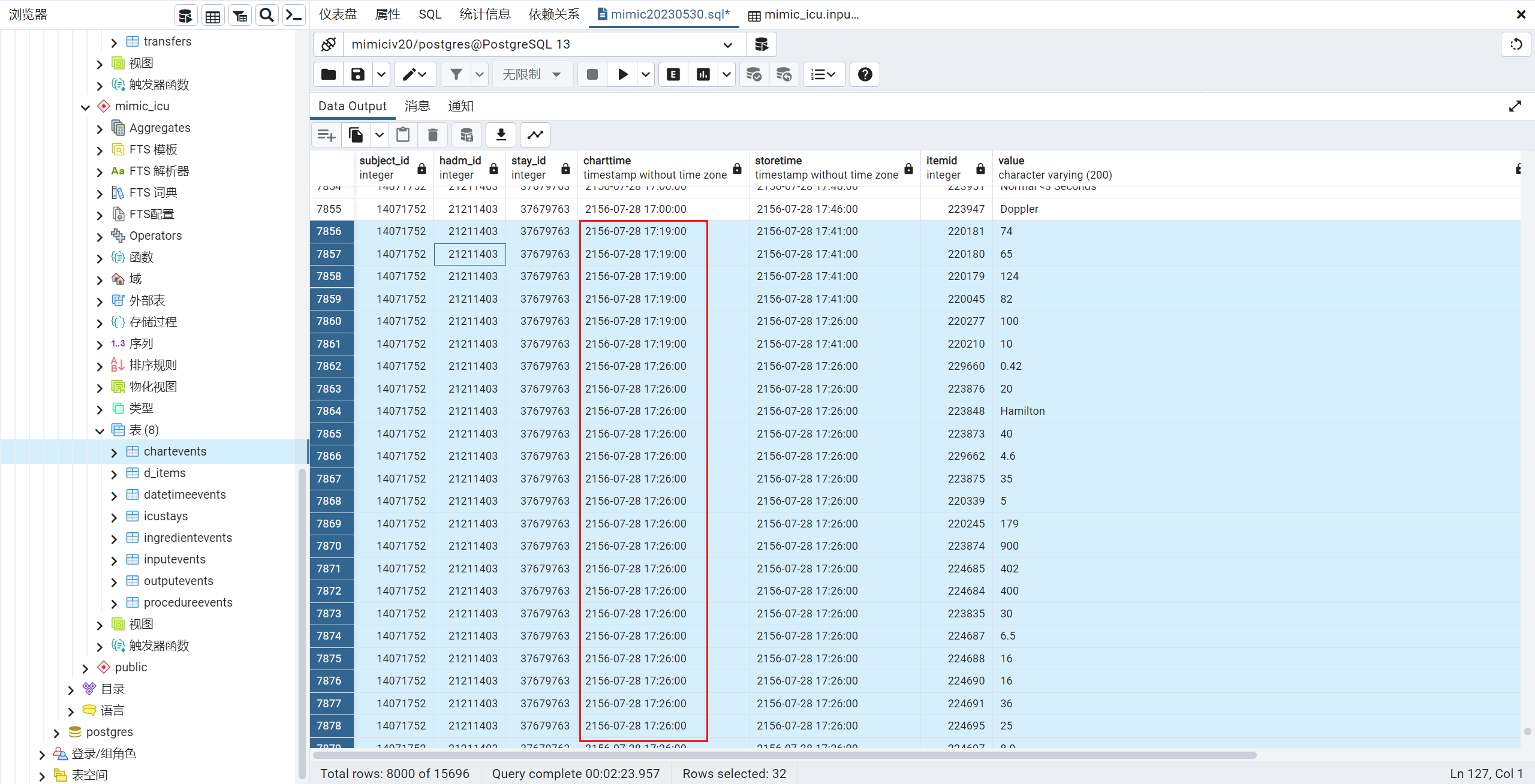
Task: Click the delete row trash icon
Action: 432,135
